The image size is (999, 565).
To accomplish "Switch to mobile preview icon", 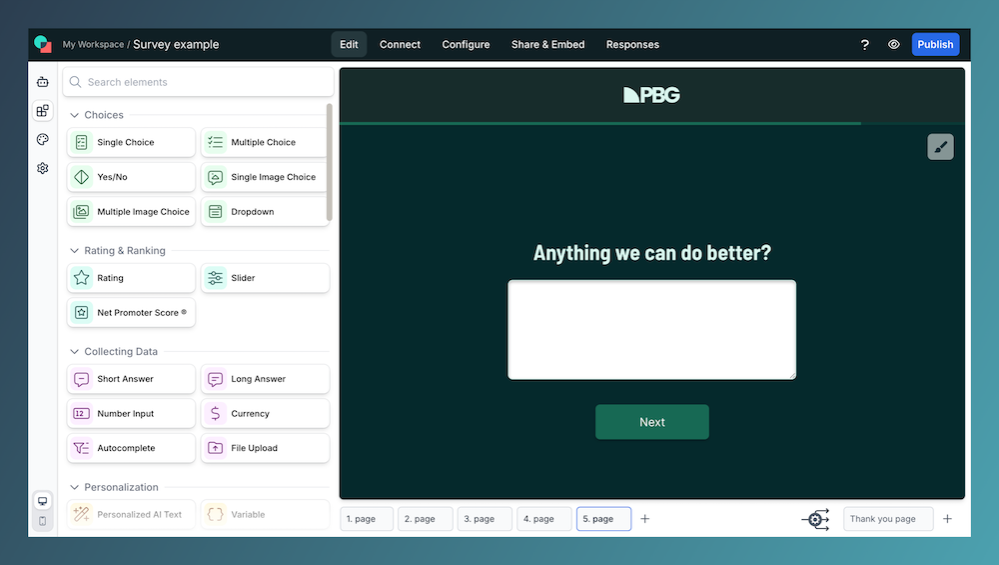I will coord(43,521).
